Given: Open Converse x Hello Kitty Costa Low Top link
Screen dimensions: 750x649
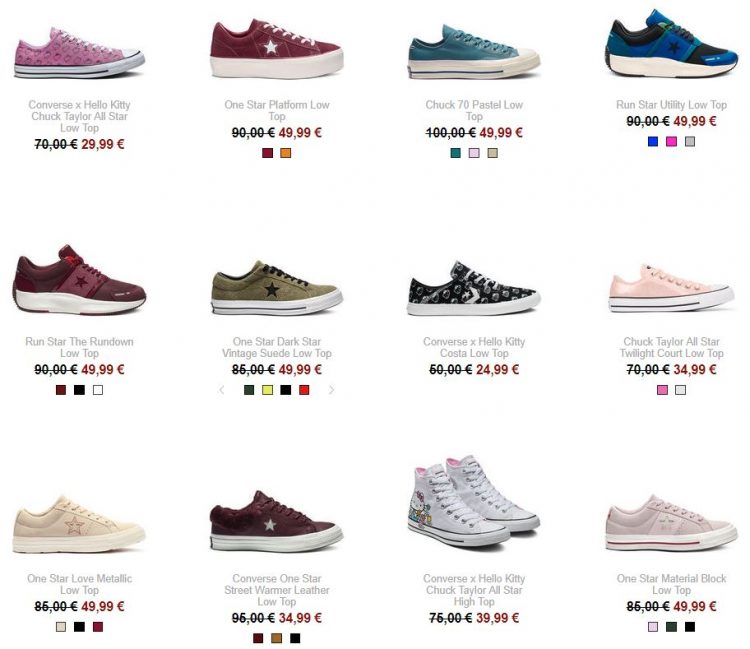Looking at the screenshot, I should [x=474, y=348].
